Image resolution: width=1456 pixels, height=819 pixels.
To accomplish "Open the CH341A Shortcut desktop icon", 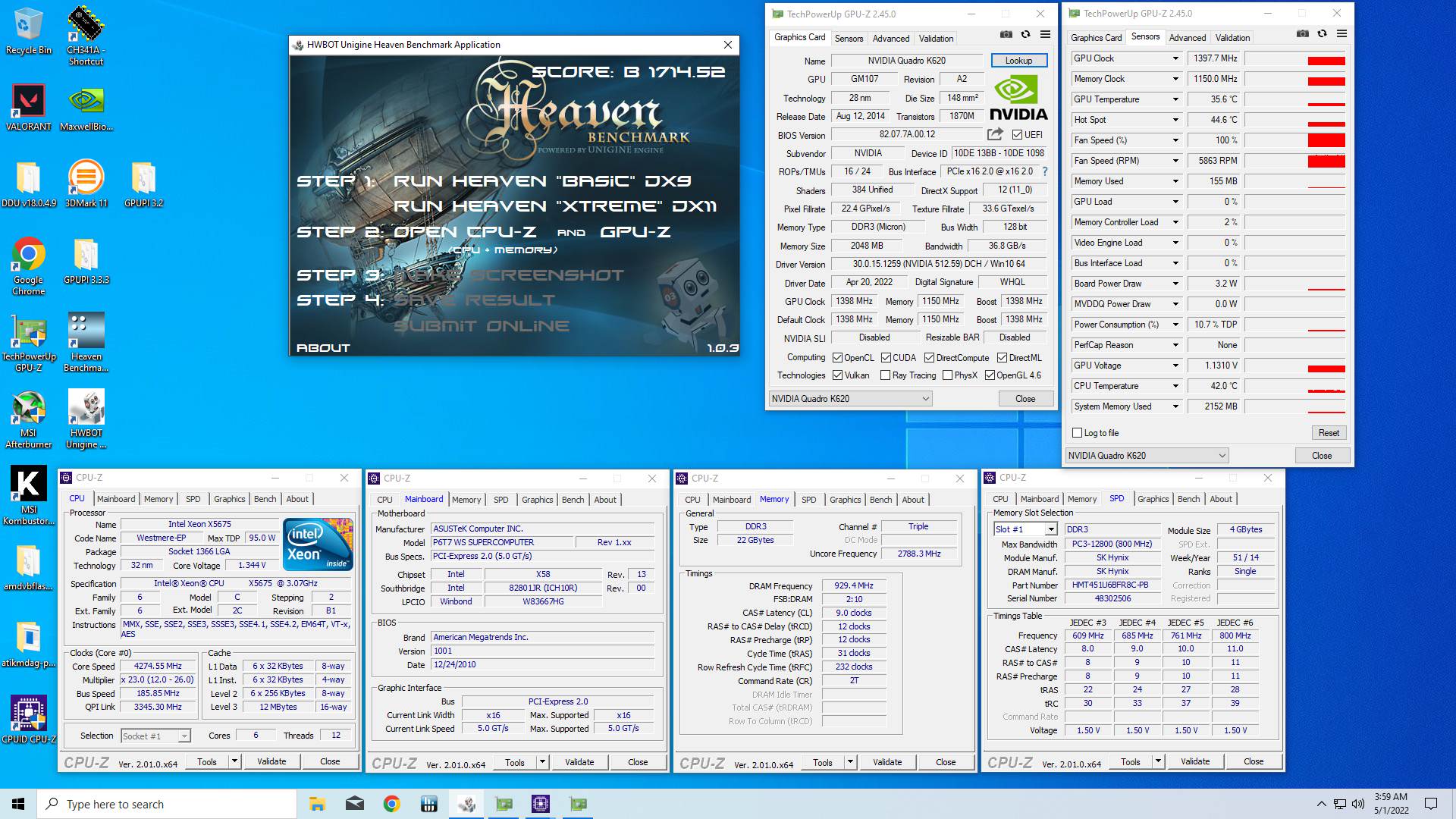I will [x=86, y=36].
